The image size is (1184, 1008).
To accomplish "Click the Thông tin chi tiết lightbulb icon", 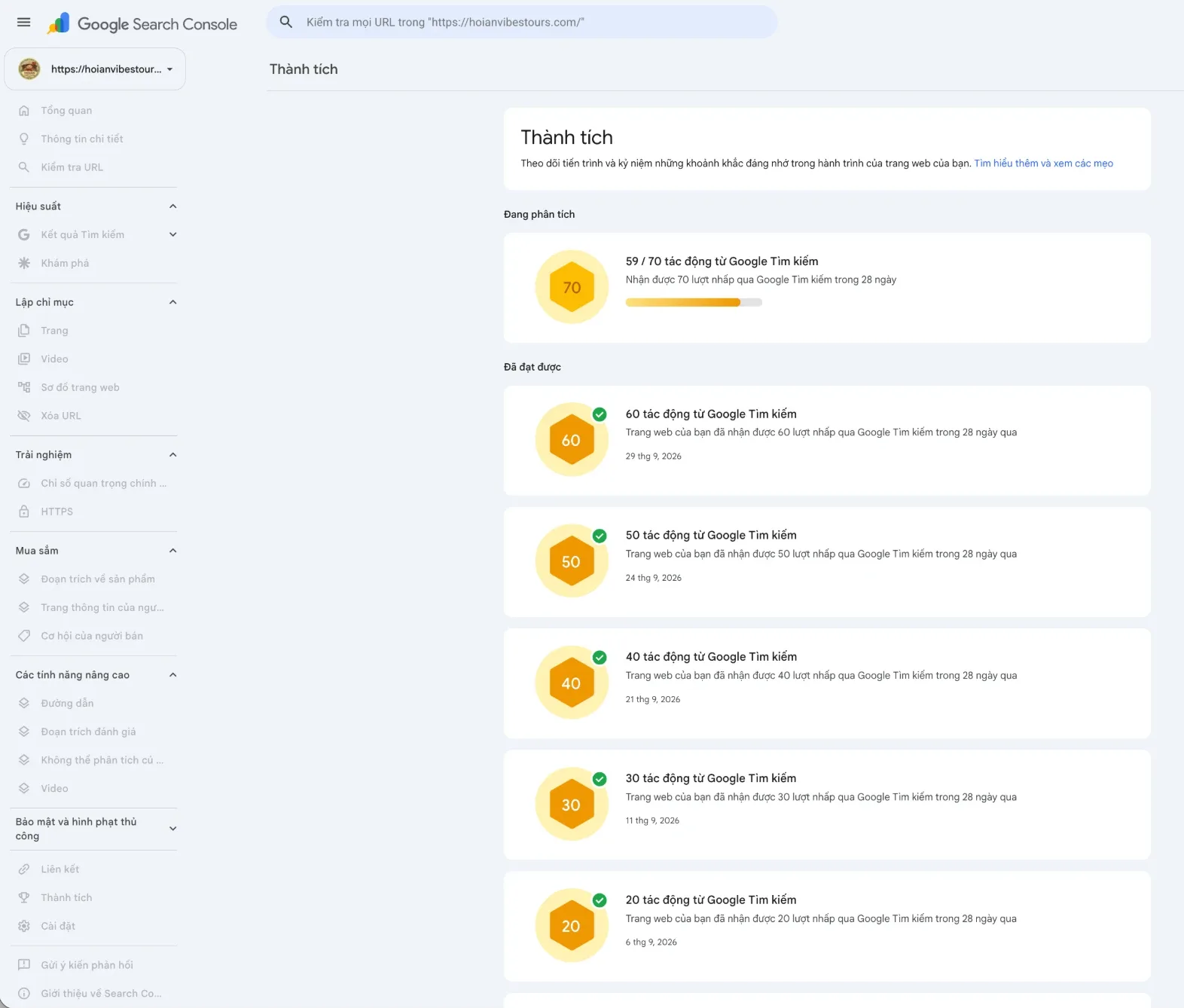I will 24,139.
